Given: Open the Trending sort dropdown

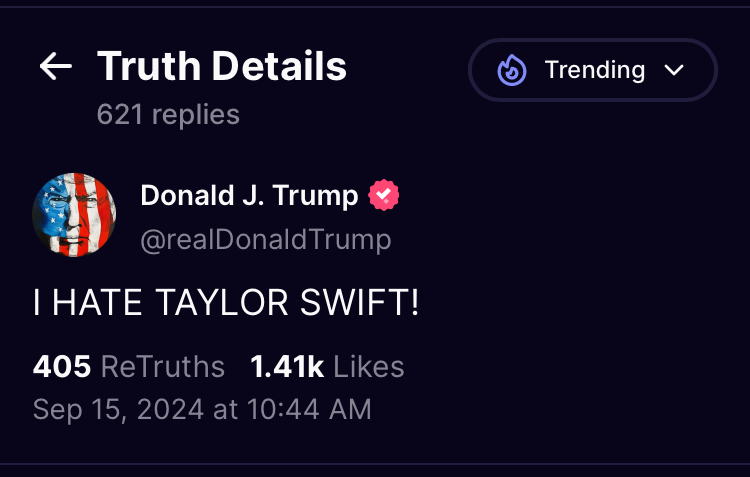Looking at the screenshot, I should tap(592, 70).
